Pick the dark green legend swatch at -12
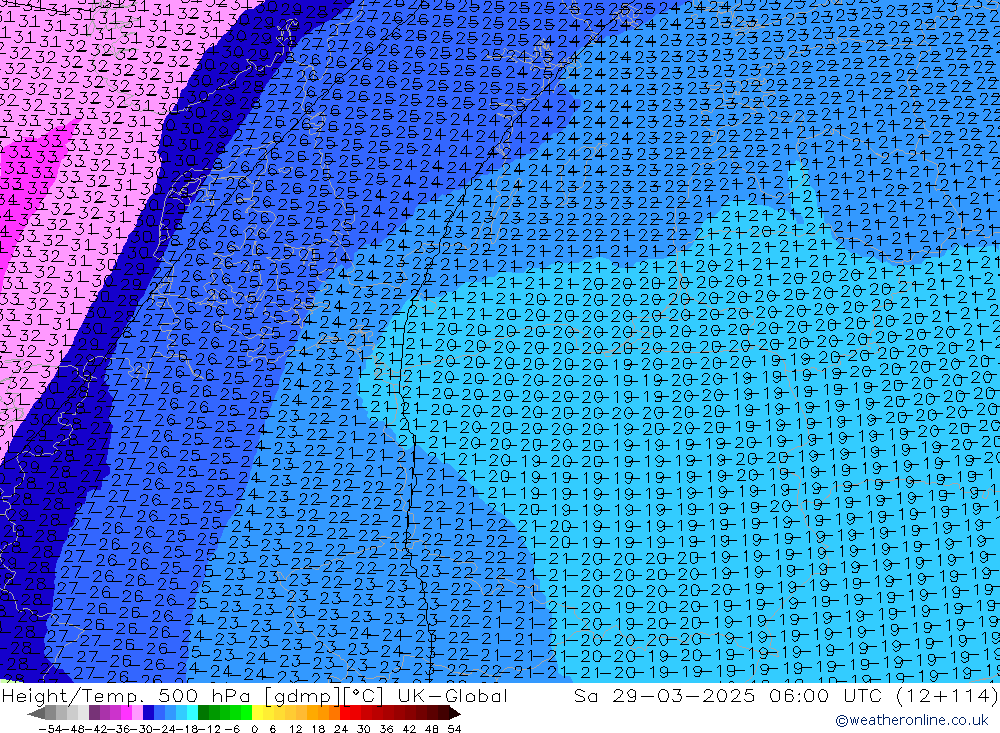The height and width of the screenshot is (733, 1000). click(203, 713)
